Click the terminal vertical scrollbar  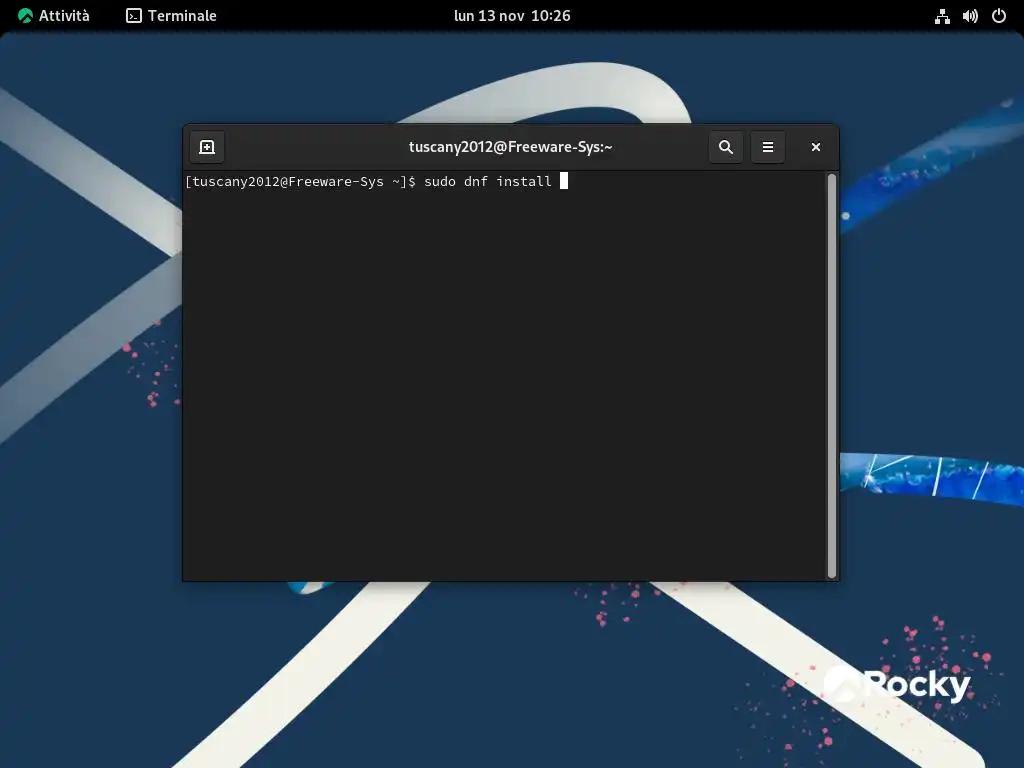[x=832, y=376]
